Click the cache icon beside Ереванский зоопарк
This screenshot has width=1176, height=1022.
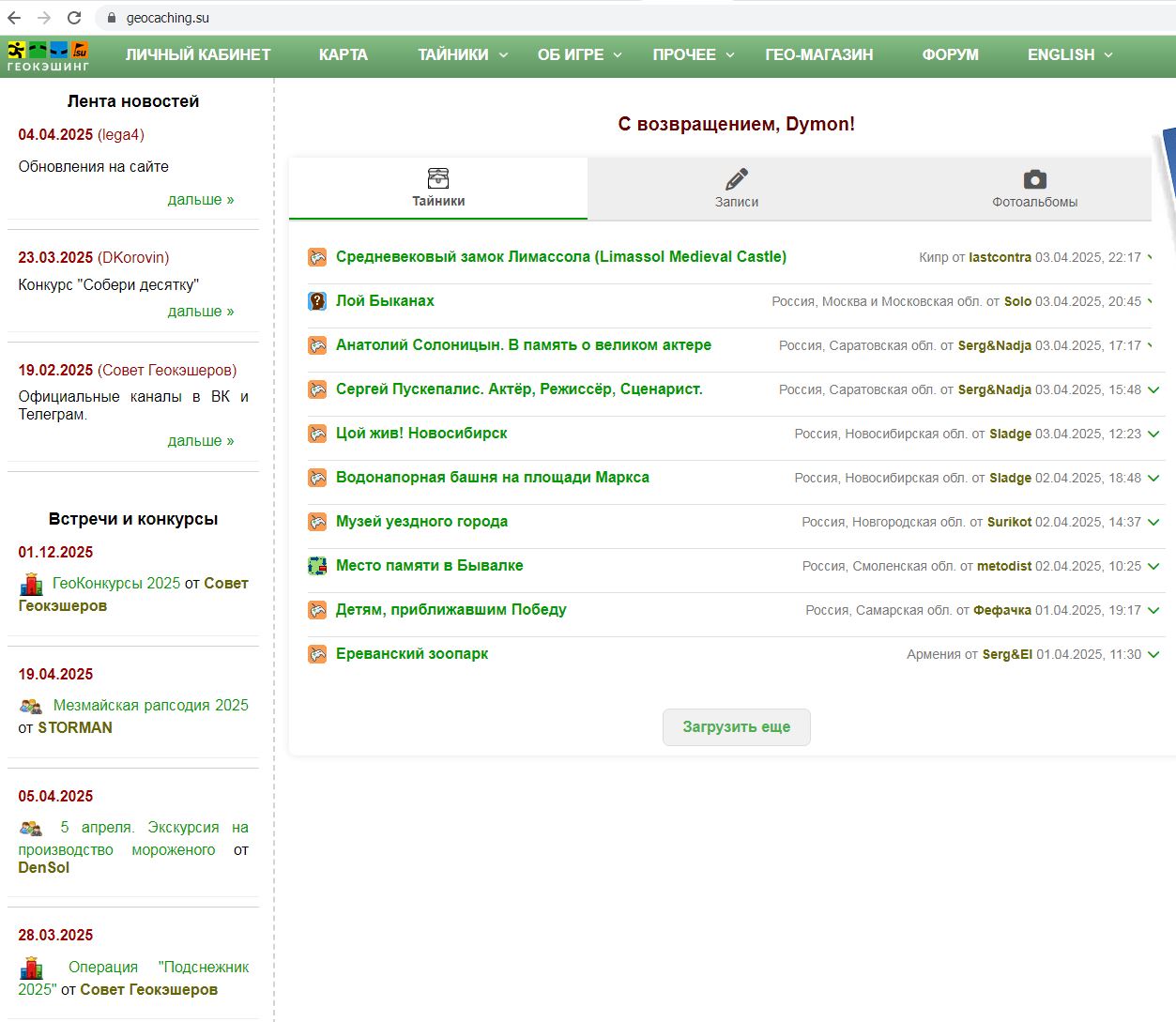click(317, 654)
